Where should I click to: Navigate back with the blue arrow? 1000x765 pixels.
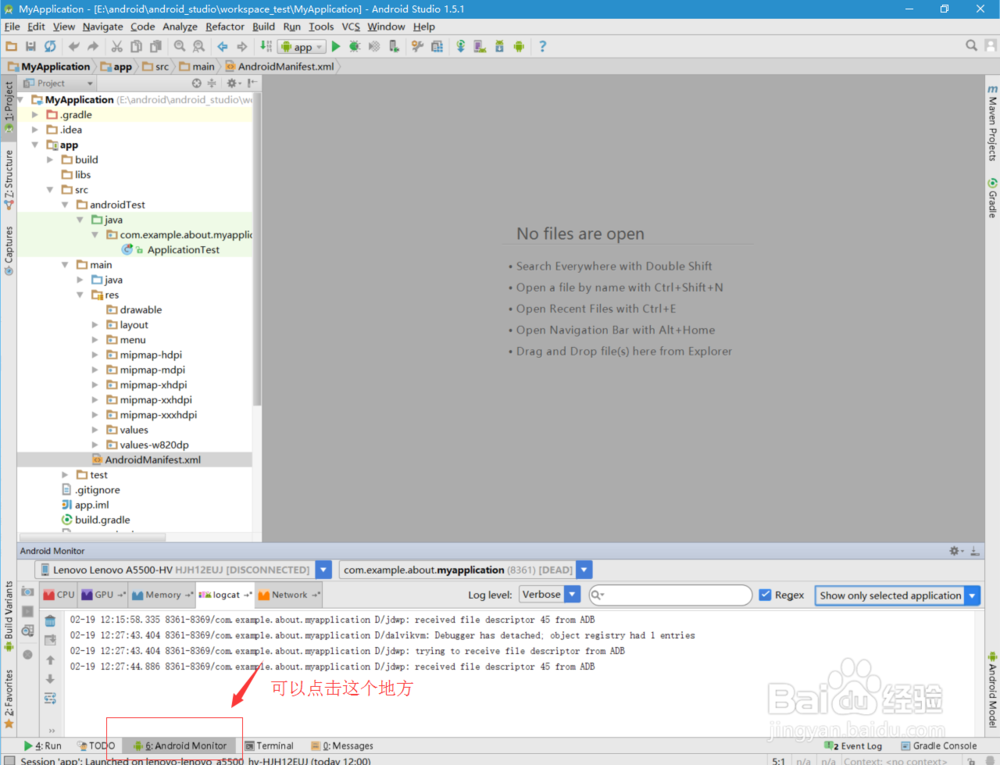pyautogui.click(x=223, y=47)
